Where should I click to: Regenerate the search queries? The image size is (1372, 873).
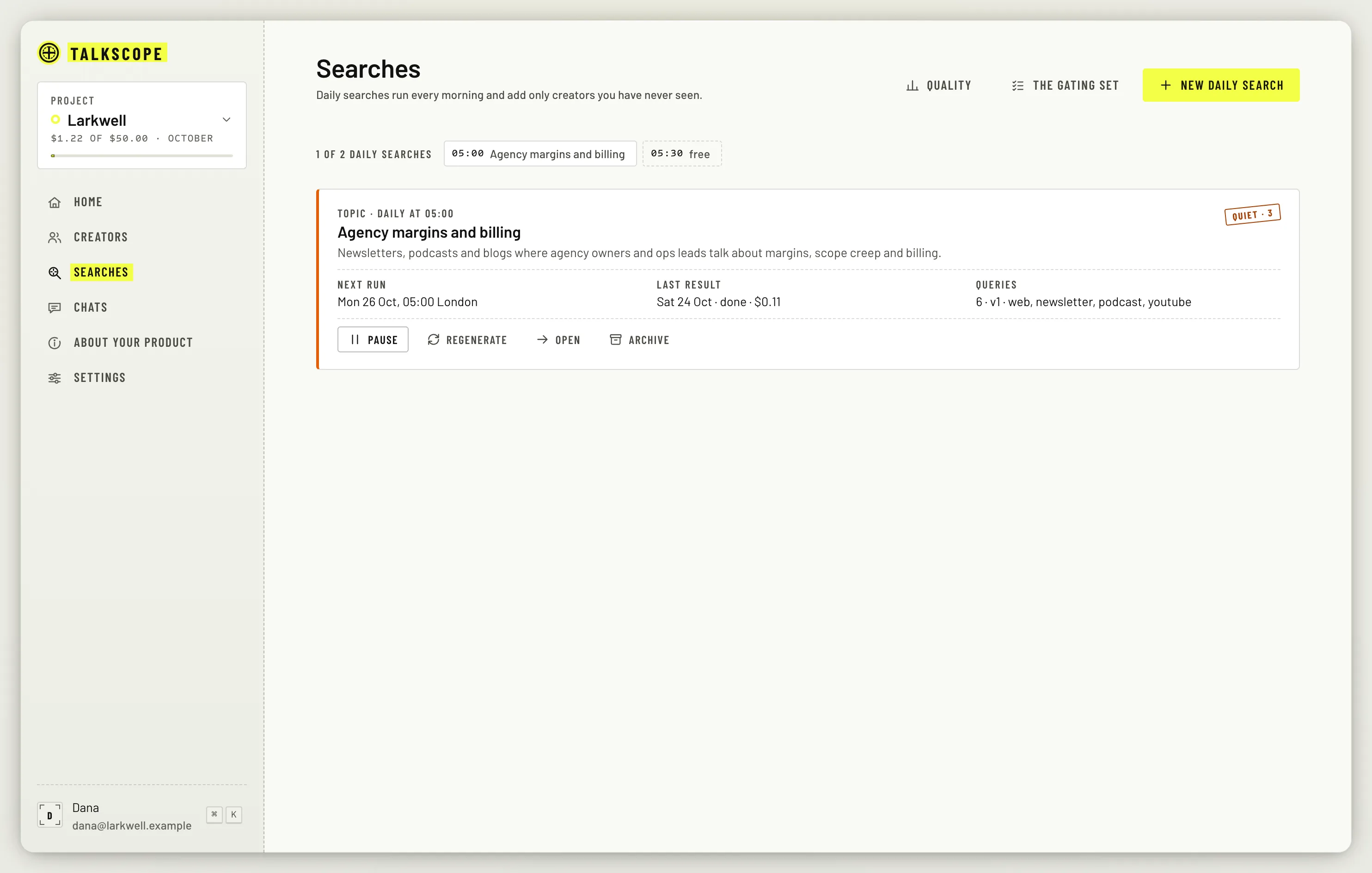click(x=467, y=339)
